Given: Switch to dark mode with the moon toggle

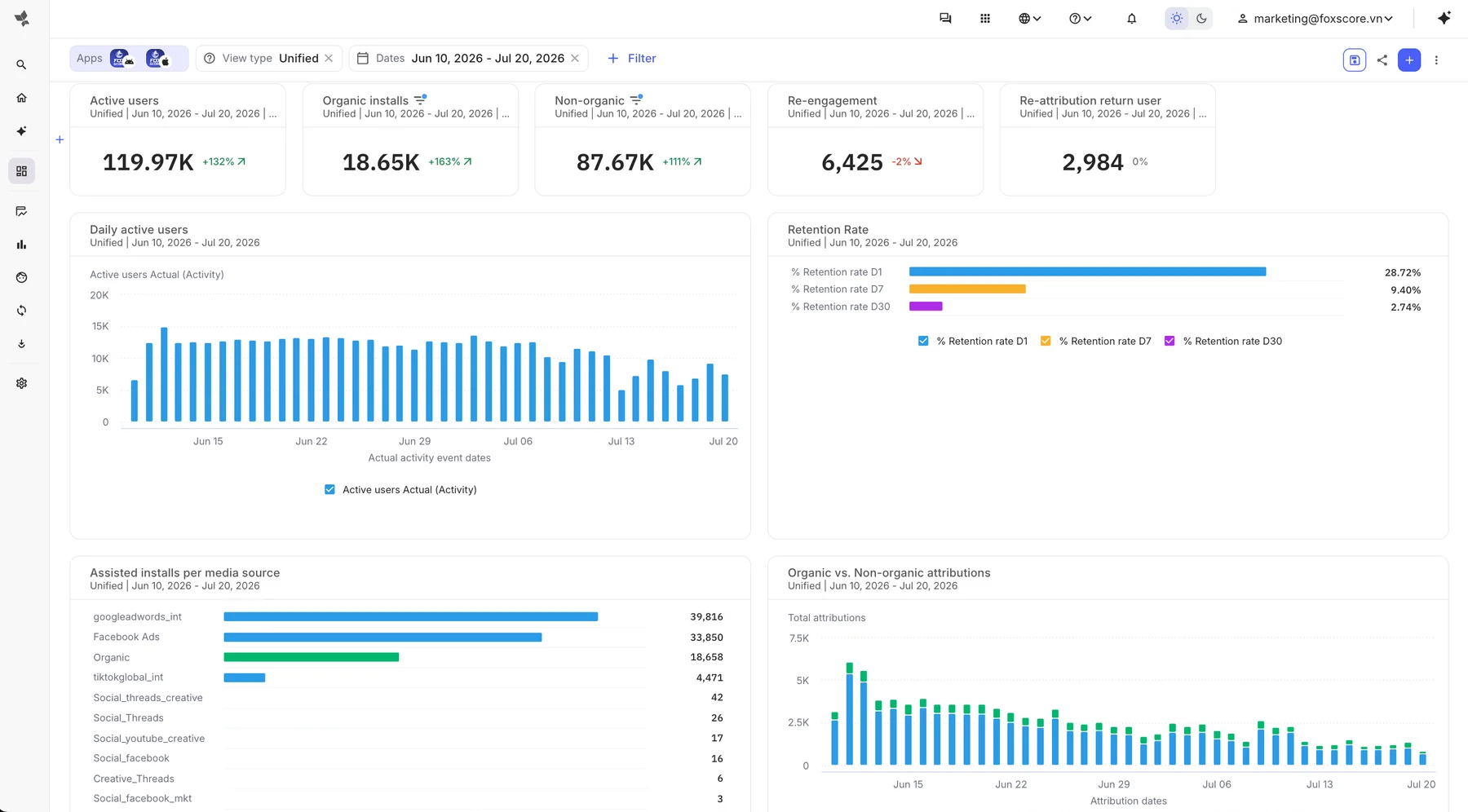Looking at the screenshot, I should (x=1201, y=18).
